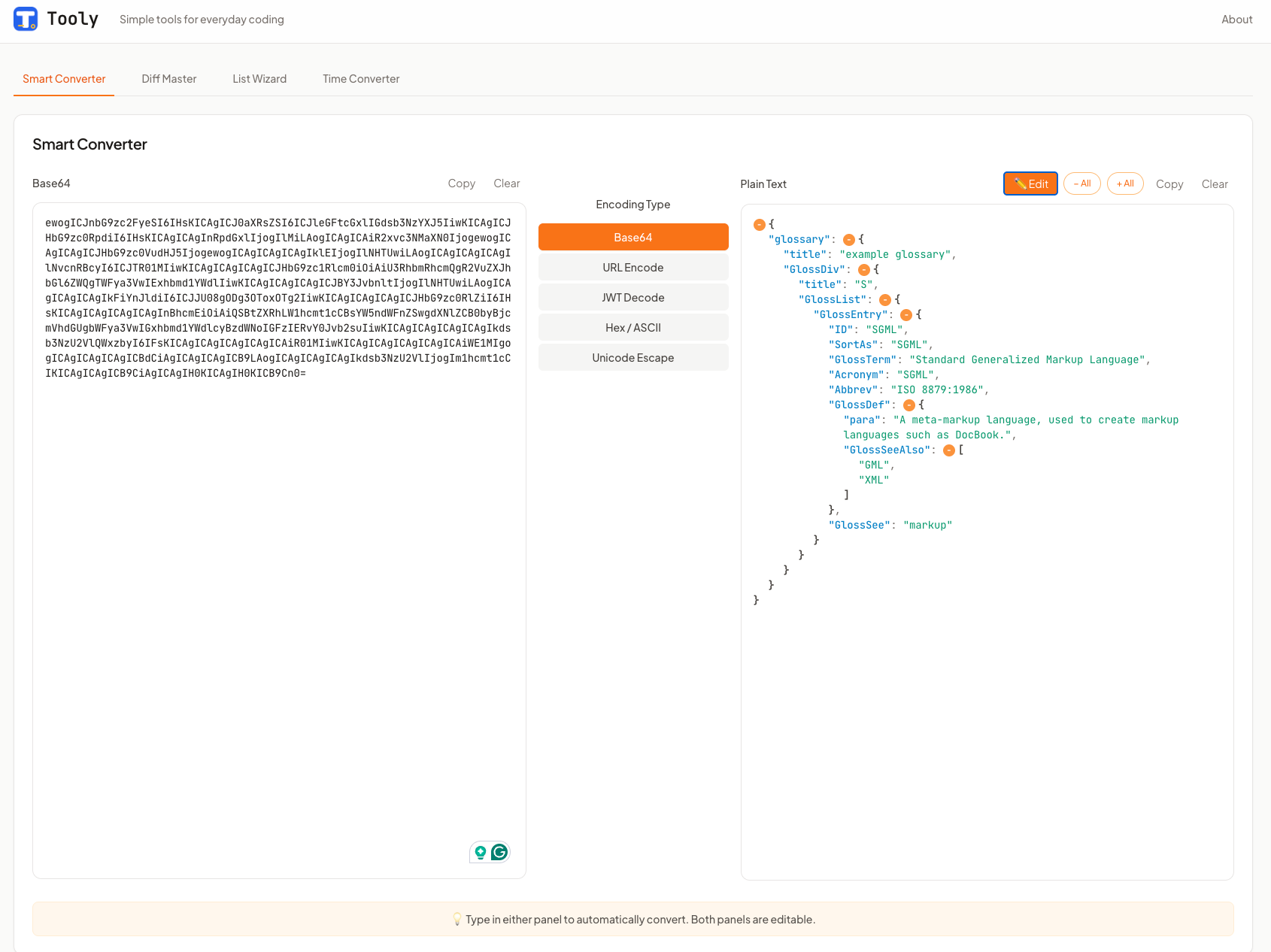Click the "Acronym" key
This screenshot has width=1271, height=952.
pos(857,374)
